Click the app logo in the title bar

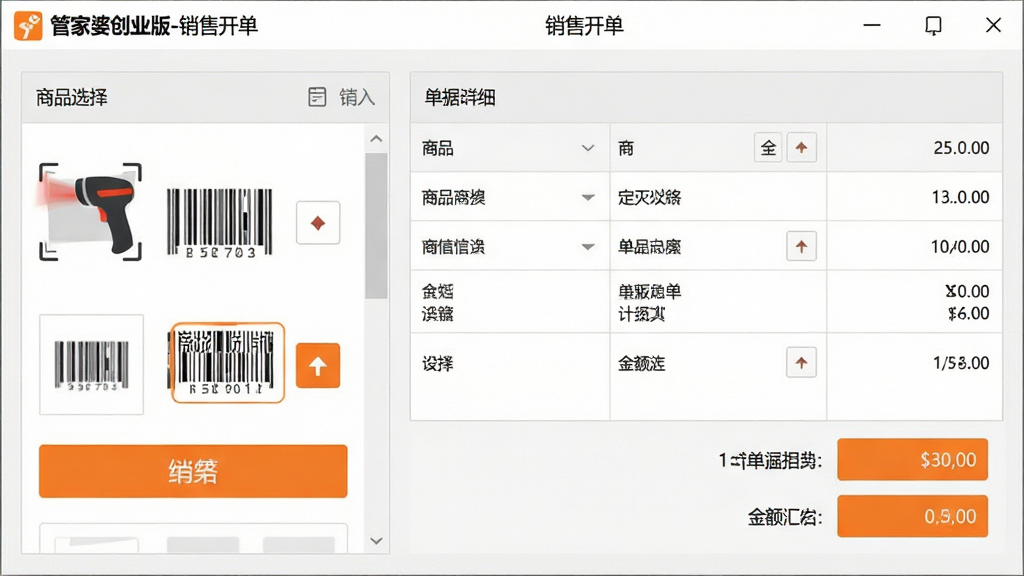28,26
